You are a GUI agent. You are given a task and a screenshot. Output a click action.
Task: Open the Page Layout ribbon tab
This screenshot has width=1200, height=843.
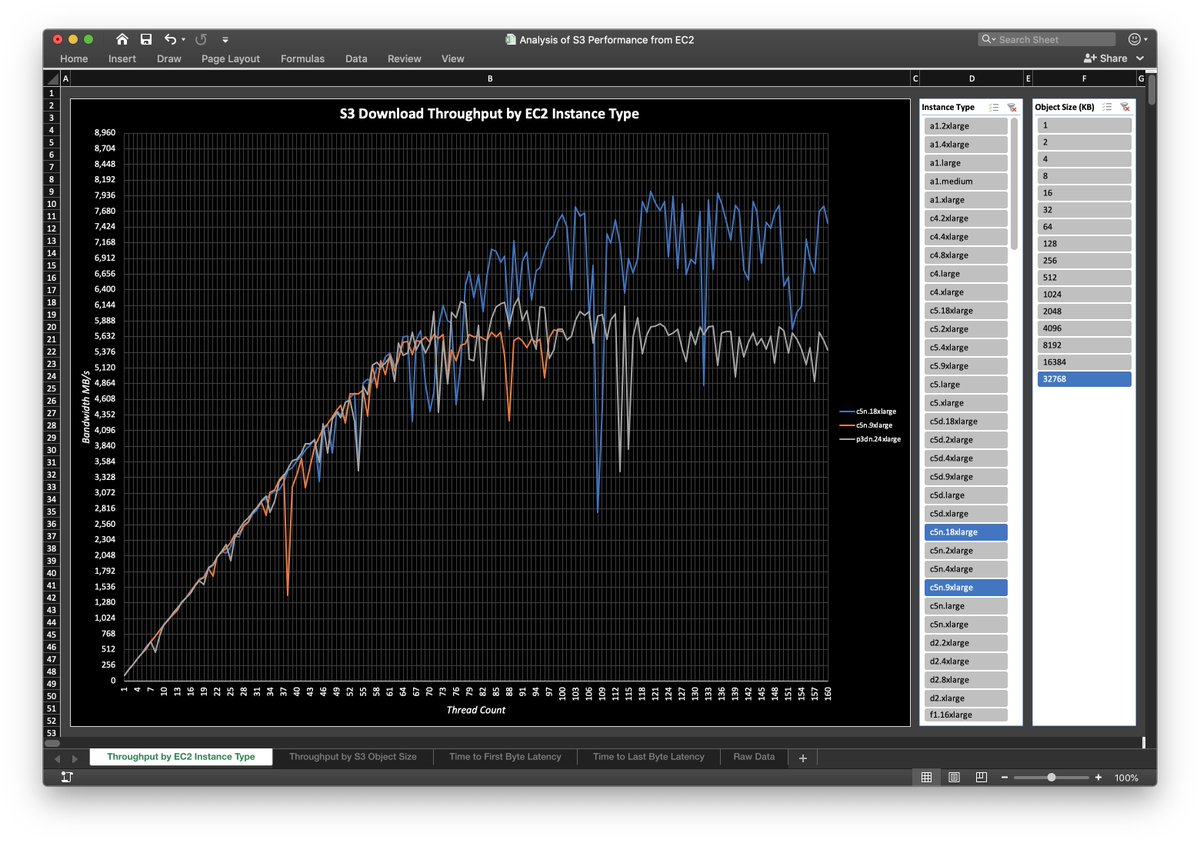click(x=230, y=59)
